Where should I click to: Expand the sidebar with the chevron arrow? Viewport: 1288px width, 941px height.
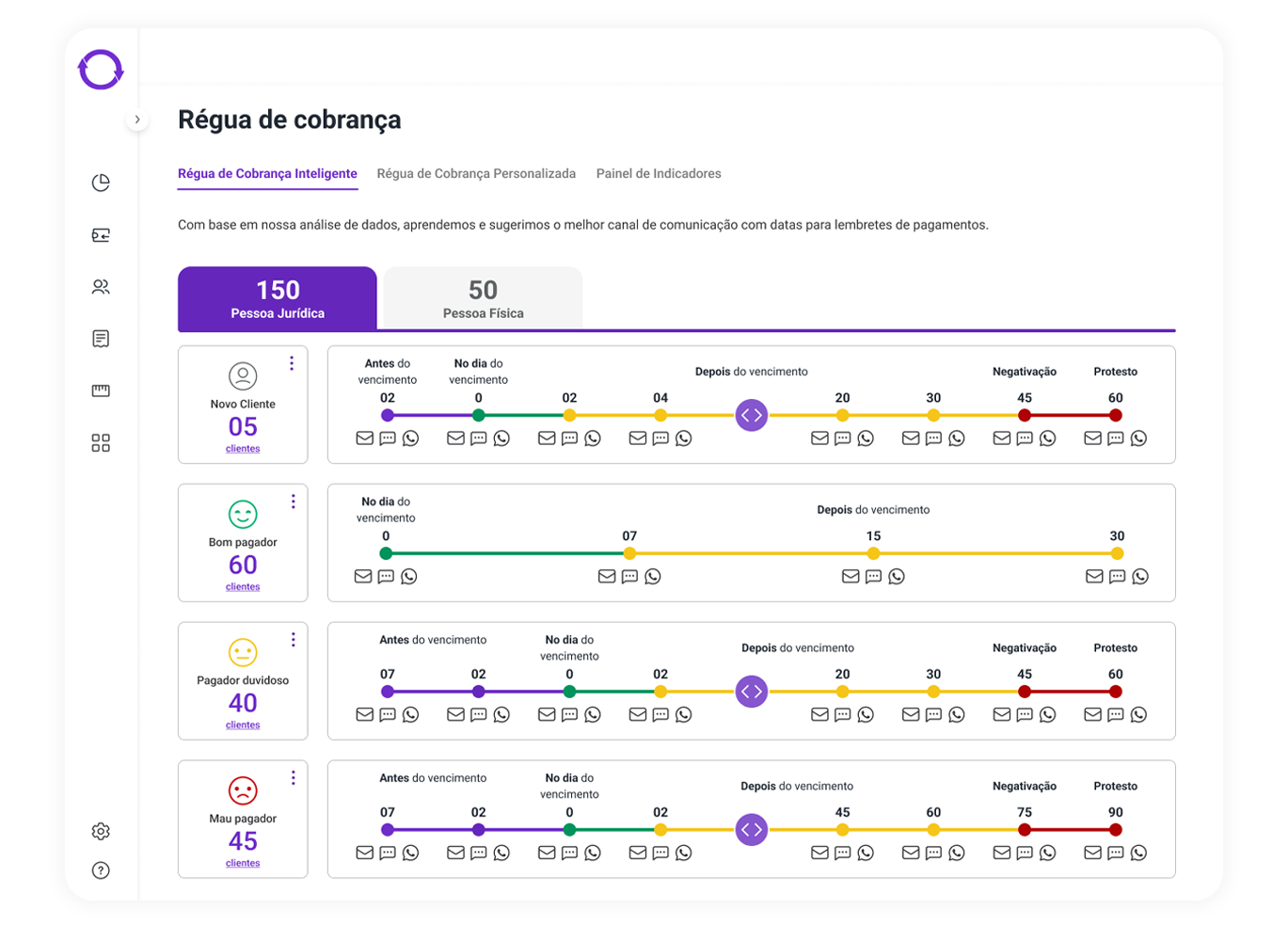coord(137,120)
